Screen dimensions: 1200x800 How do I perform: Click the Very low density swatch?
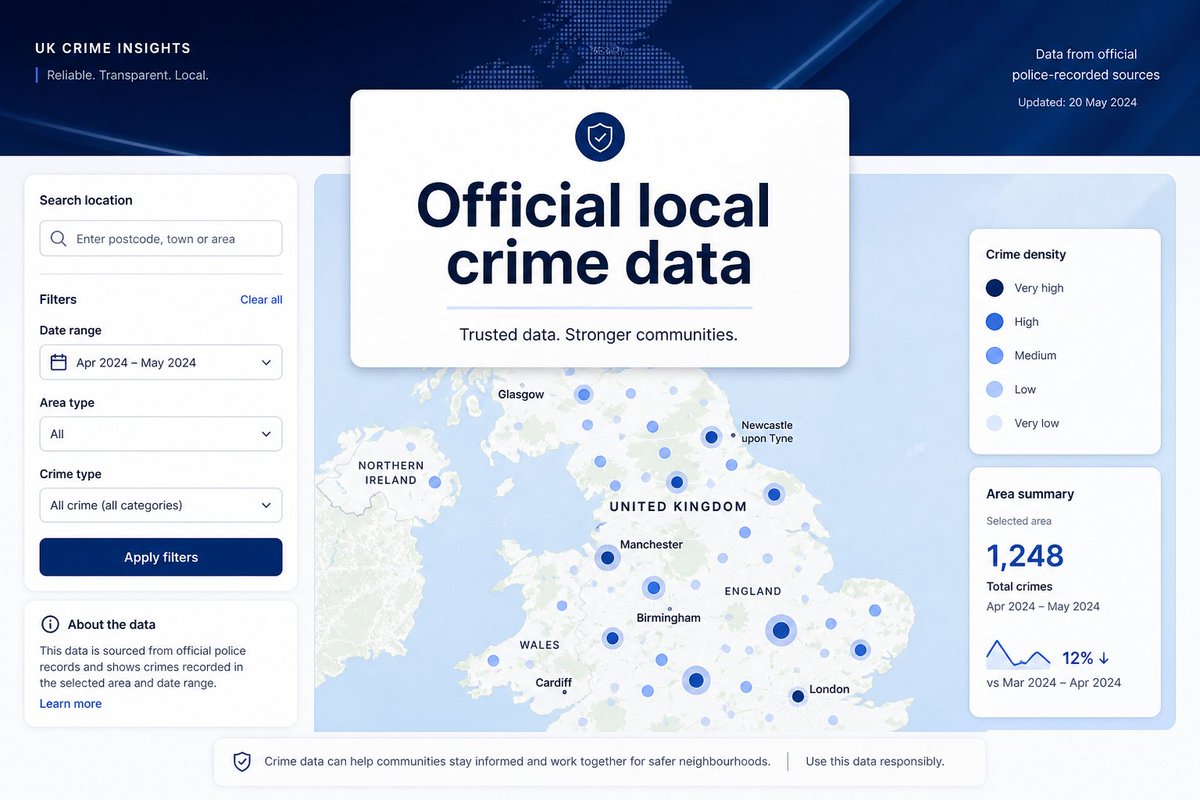coord(994,423)
